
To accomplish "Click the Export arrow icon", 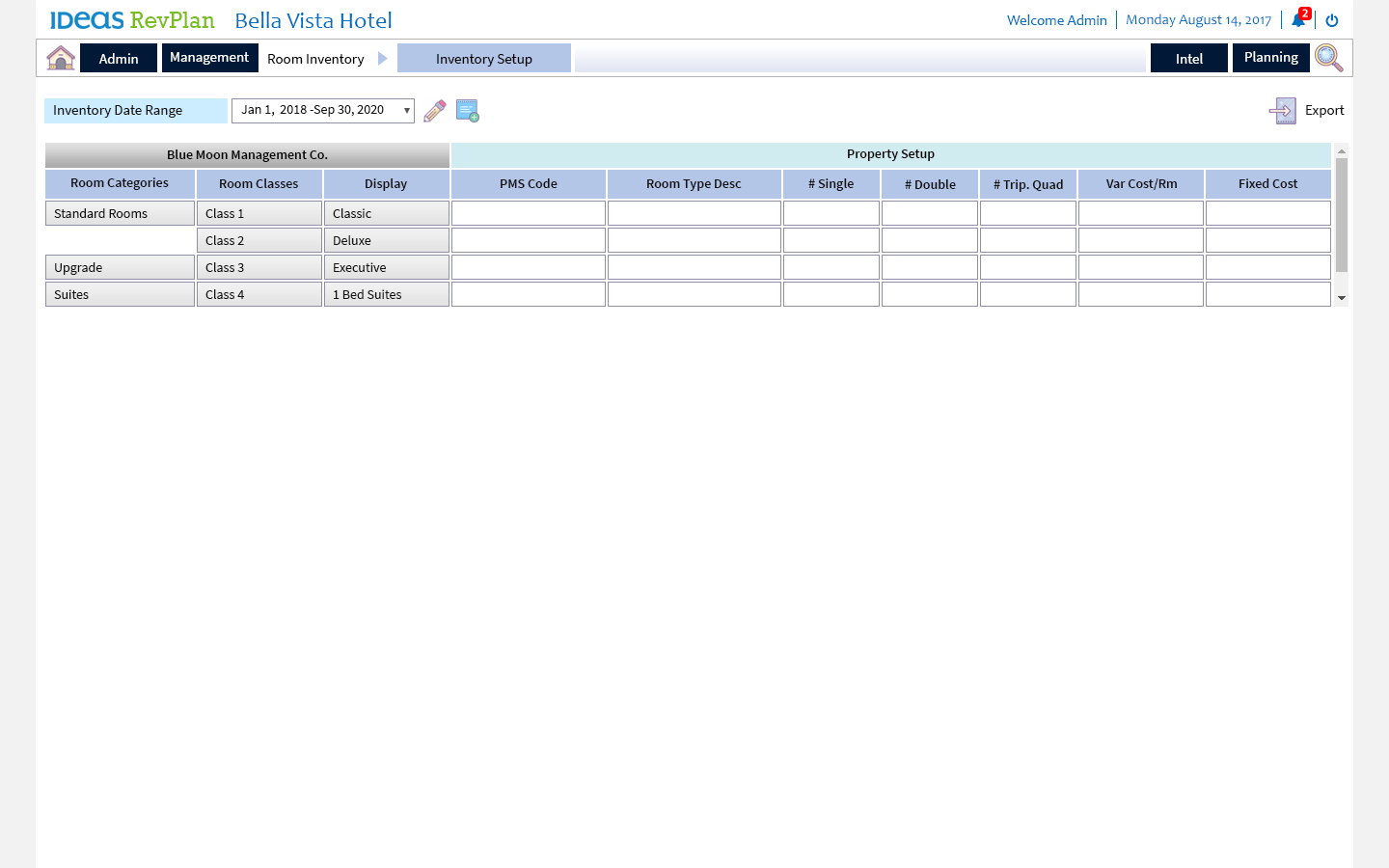I will pos(1282,111).
